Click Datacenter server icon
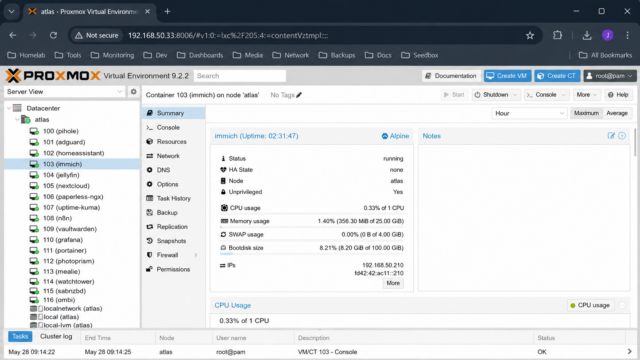 pos(17,108)
